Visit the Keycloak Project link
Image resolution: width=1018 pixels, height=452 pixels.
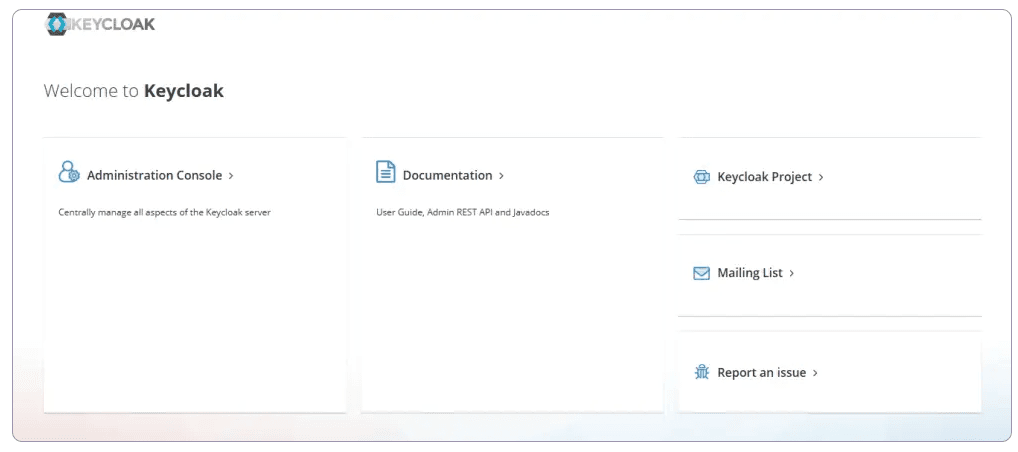[x=764, y=177]
